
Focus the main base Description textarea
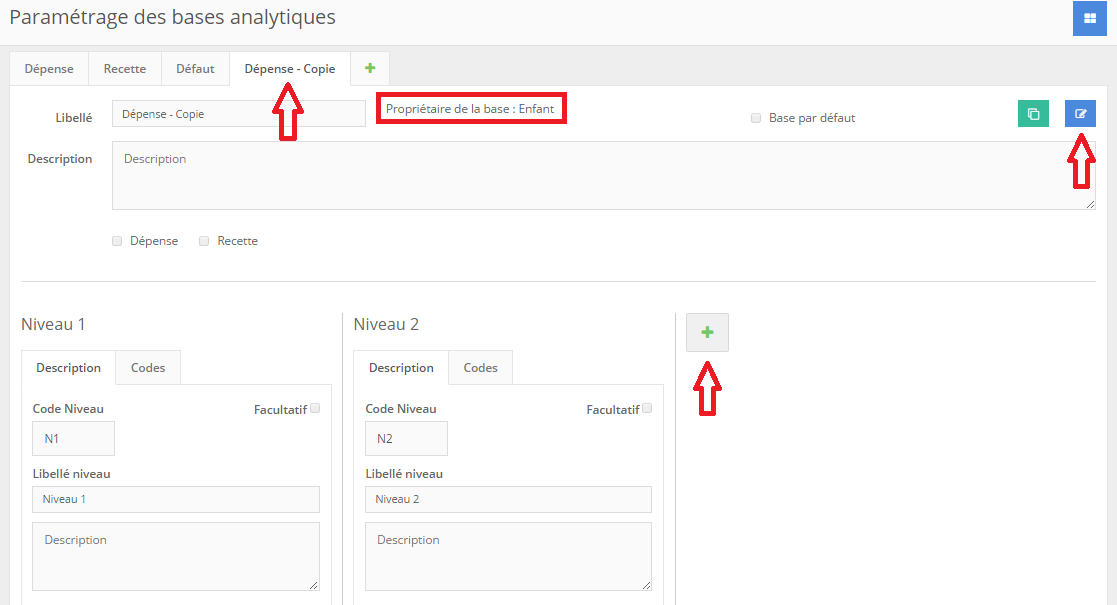(603, 176)
